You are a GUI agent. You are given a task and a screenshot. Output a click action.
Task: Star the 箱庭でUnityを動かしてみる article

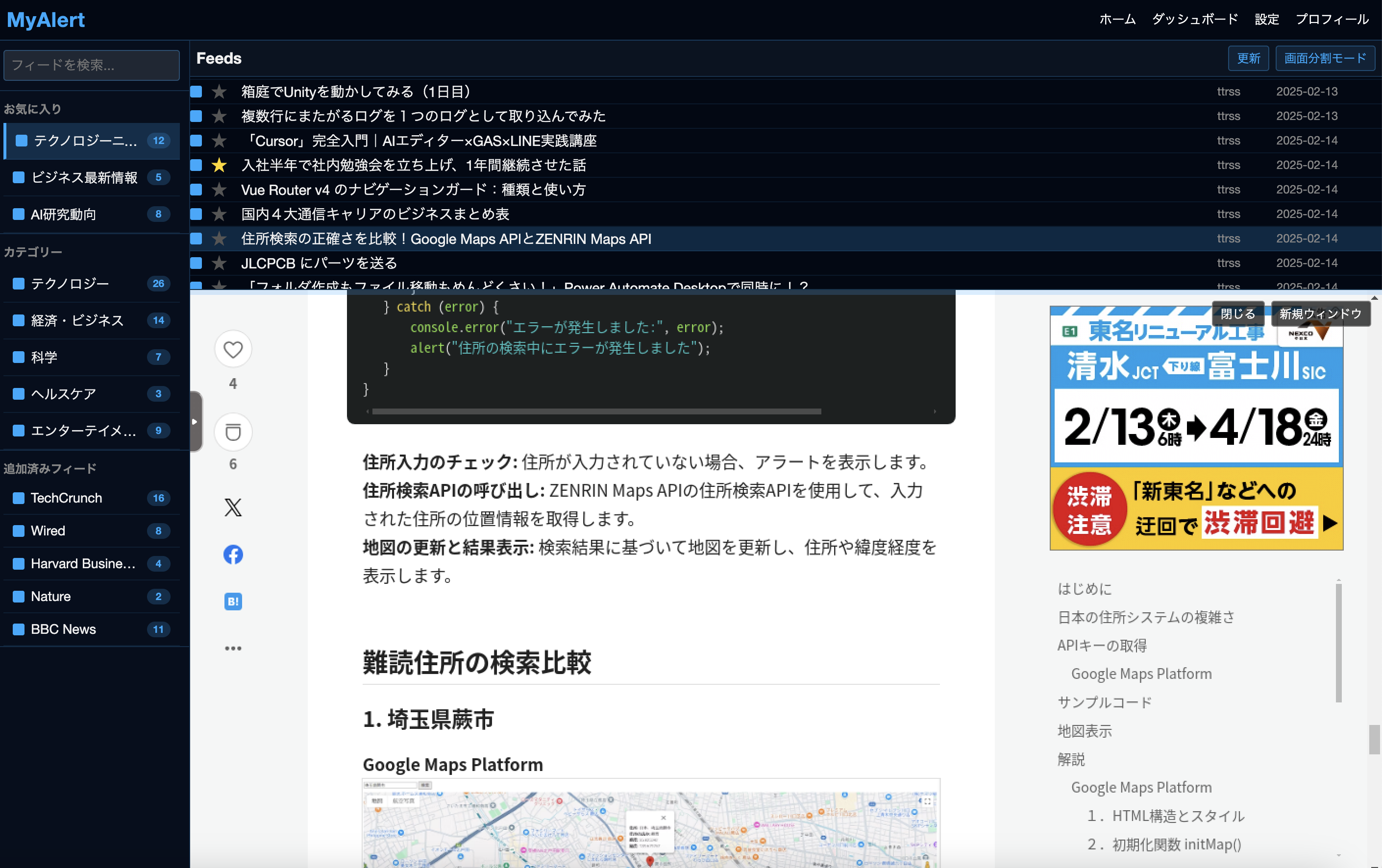(x=219, y=91)
